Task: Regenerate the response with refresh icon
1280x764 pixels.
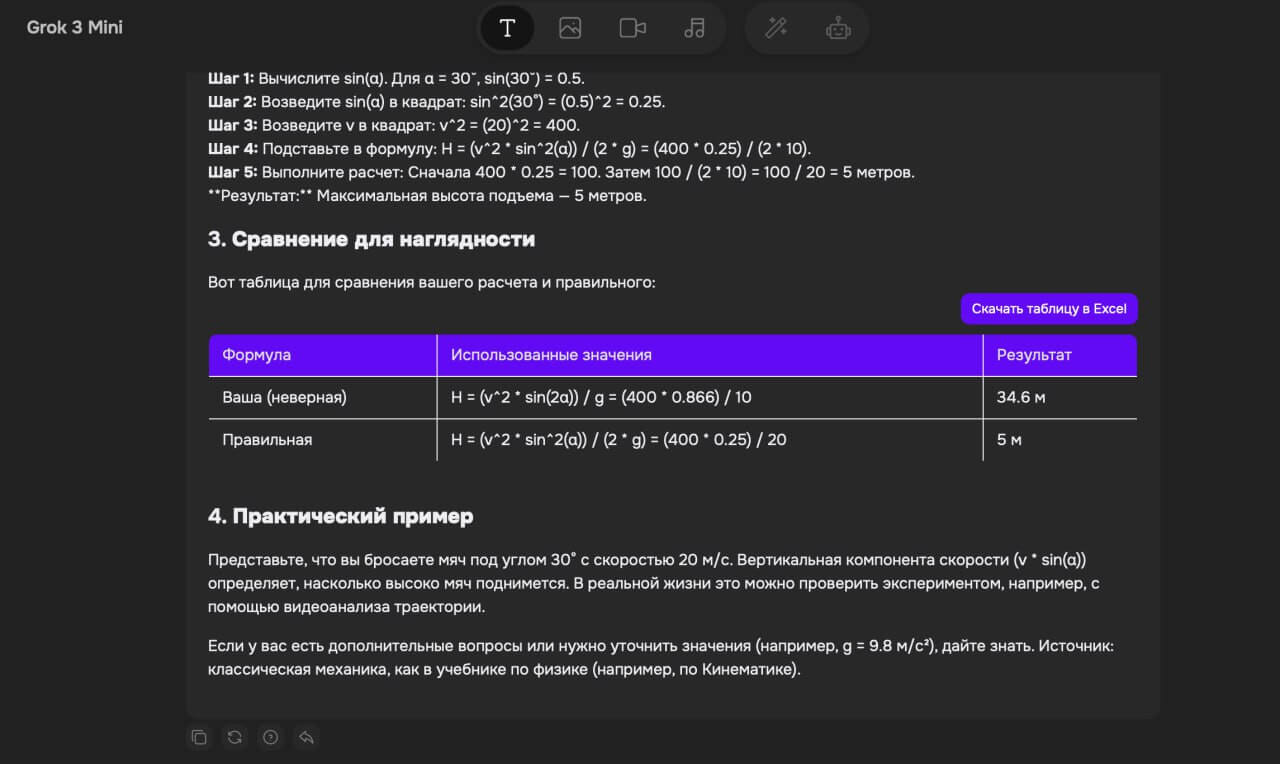Action: pyautogui.click(x=235, y=737)
